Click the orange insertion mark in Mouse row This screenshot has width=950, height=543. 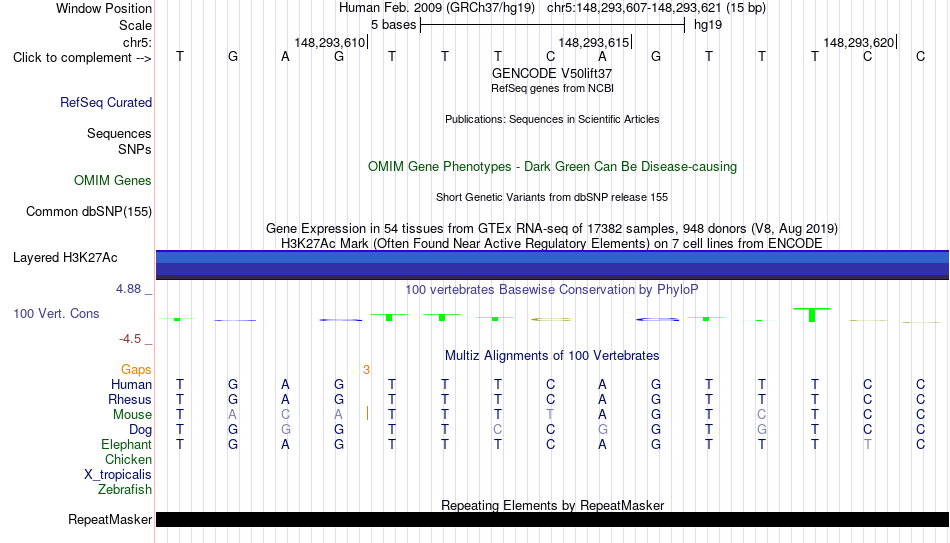pyautogui.click(x=367, y=413)
